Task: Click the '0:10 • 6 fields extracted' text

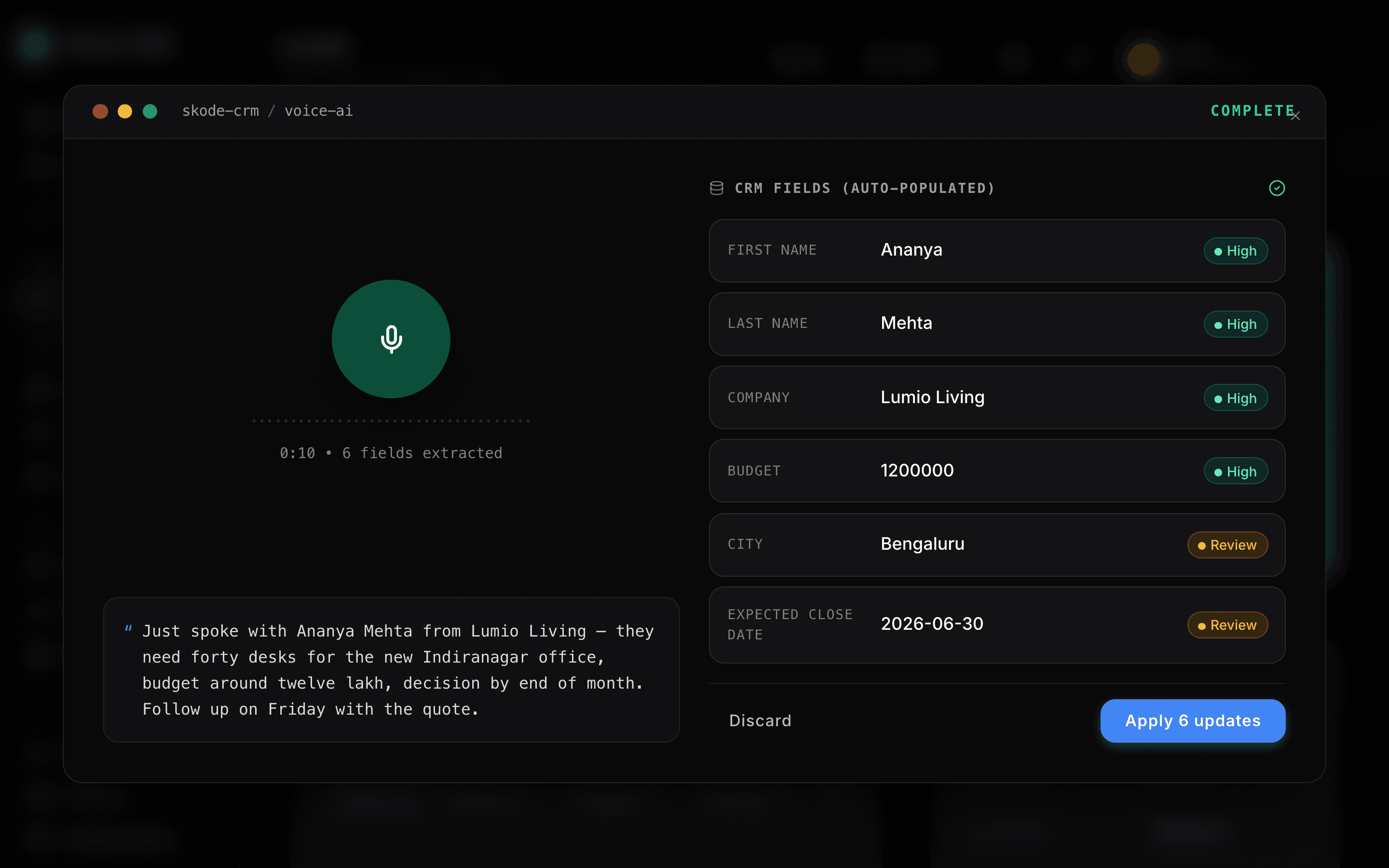Action: [x=391, y=453]
